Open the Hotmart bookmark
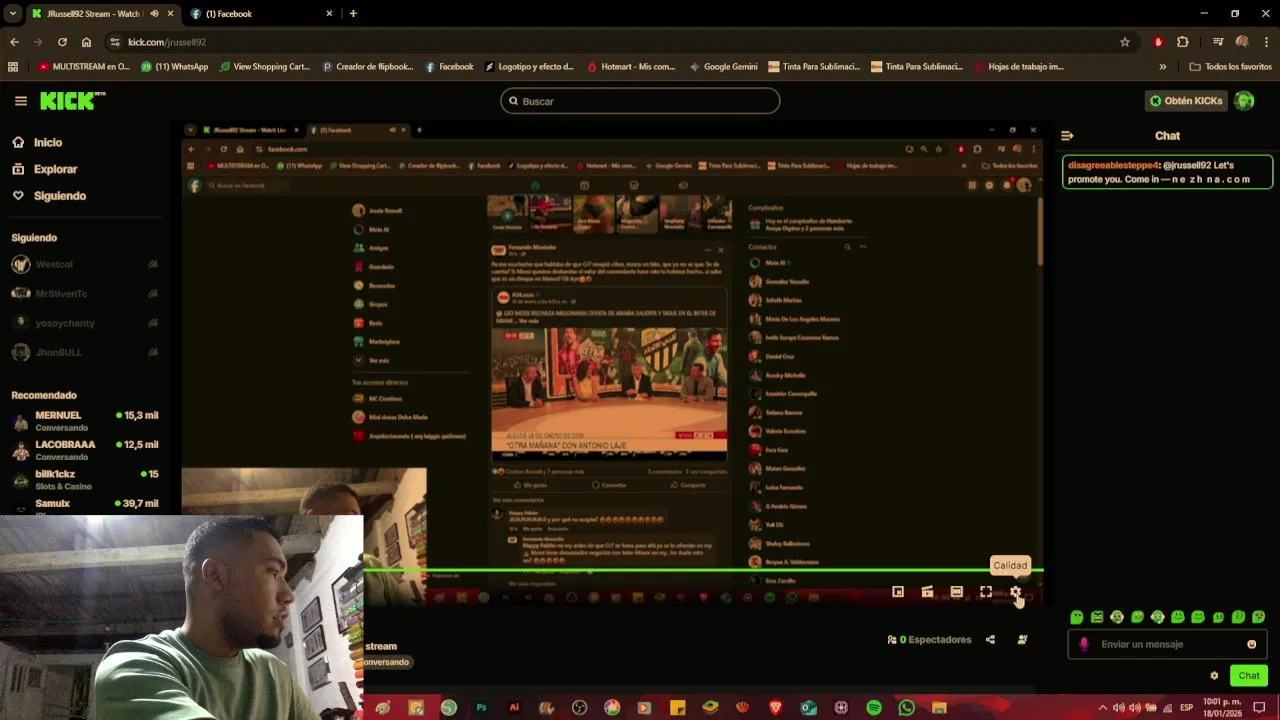Viewport: 1280px width, 720px height. (631, 67)
